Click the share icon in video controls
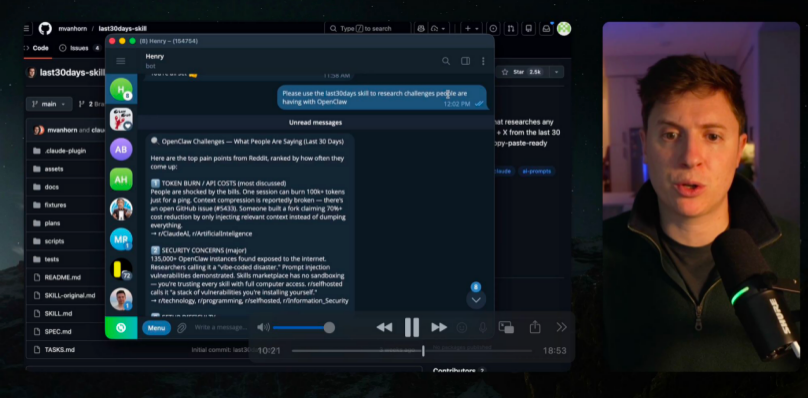Image resolution: width=808 pixels, height=398 pixels. pyautogui.click(x=535, y=327)
